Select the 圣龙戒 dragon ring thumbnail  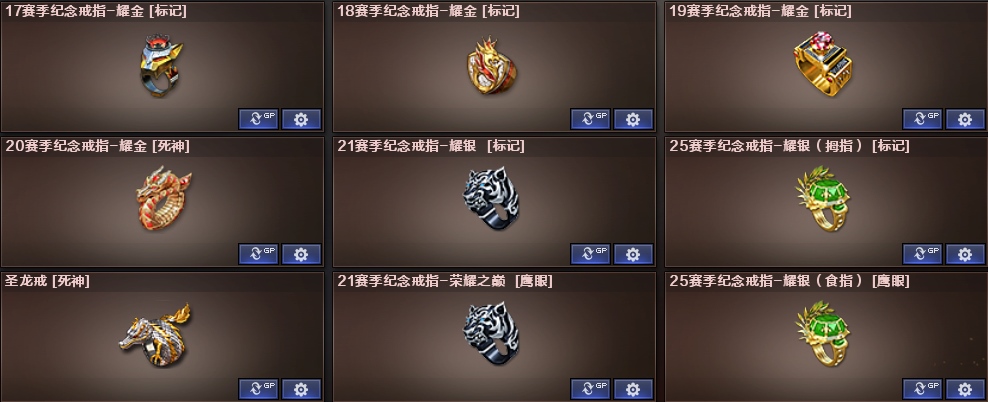(x=155, y=335)
